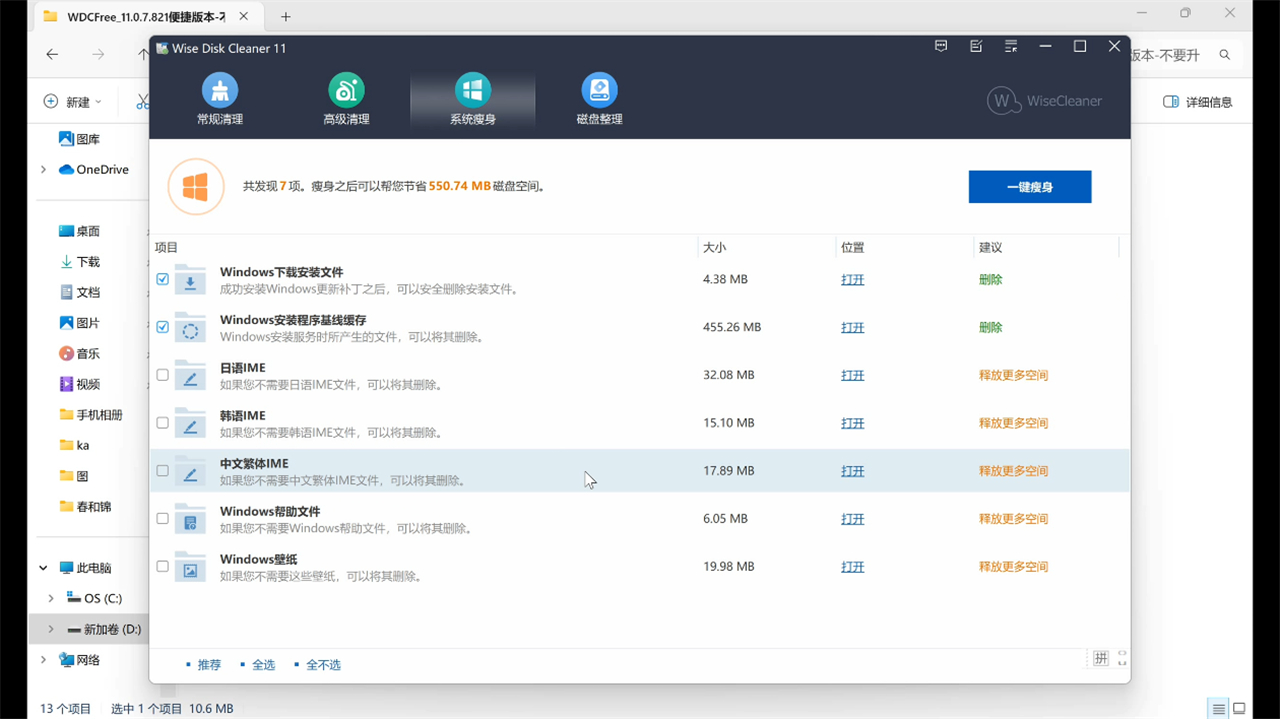Open the 常规清理 (Common Cleaner) tab
This screenshot has height=719, width=1280.
220,99
